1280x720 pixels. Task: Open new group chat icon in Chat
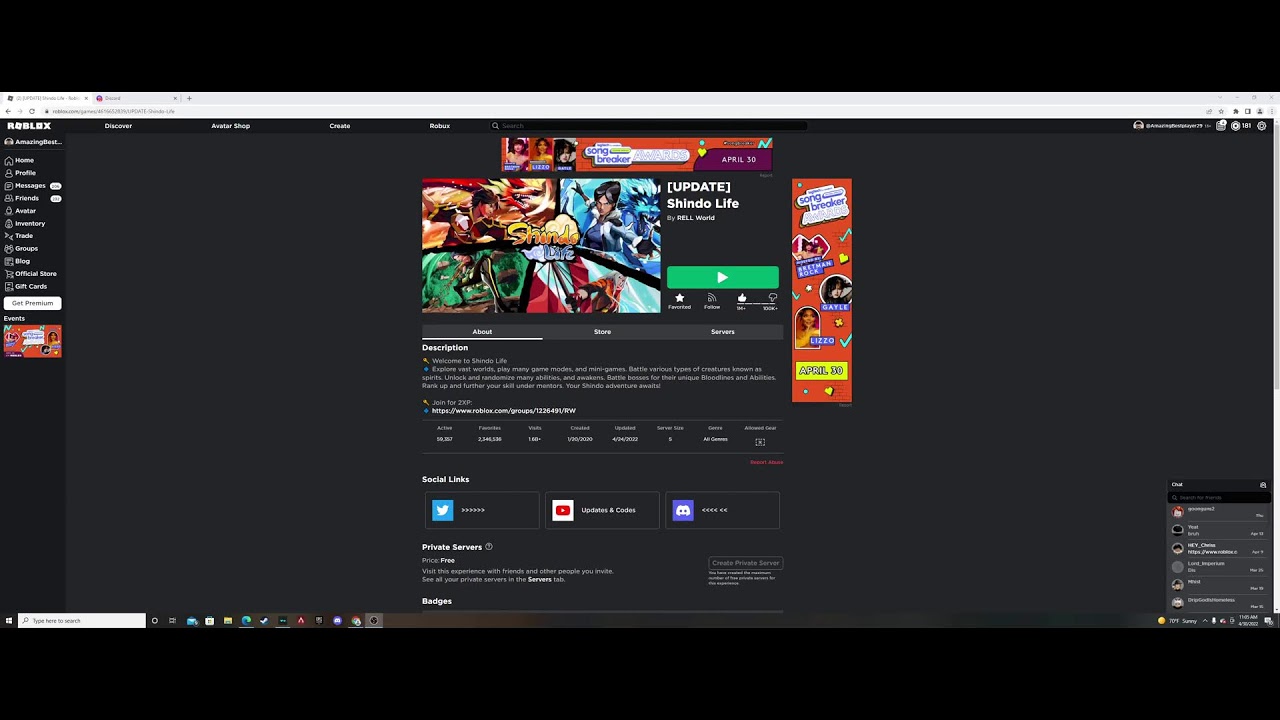[x=1263, y=485]
